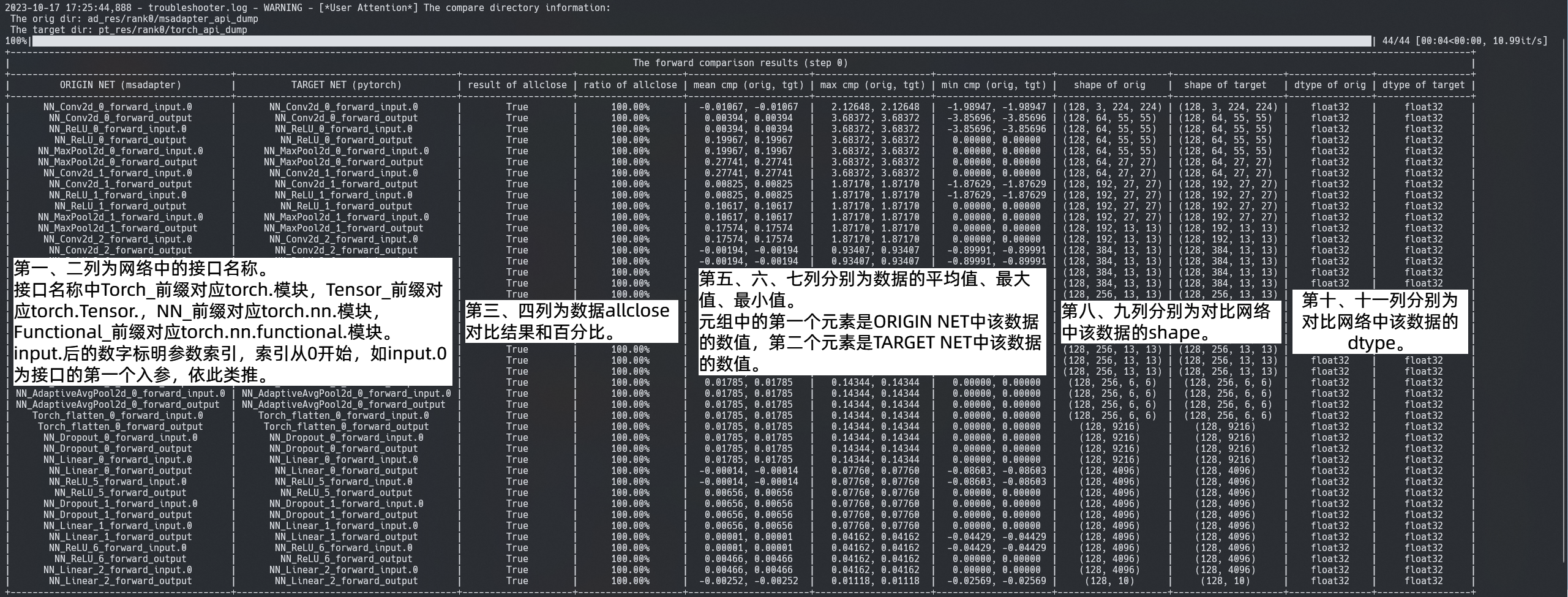This screenshot has height=597, width=1568.
Task: Click the "ORIGIN NET (msadapter)" column header
Action: coord(121,85)
